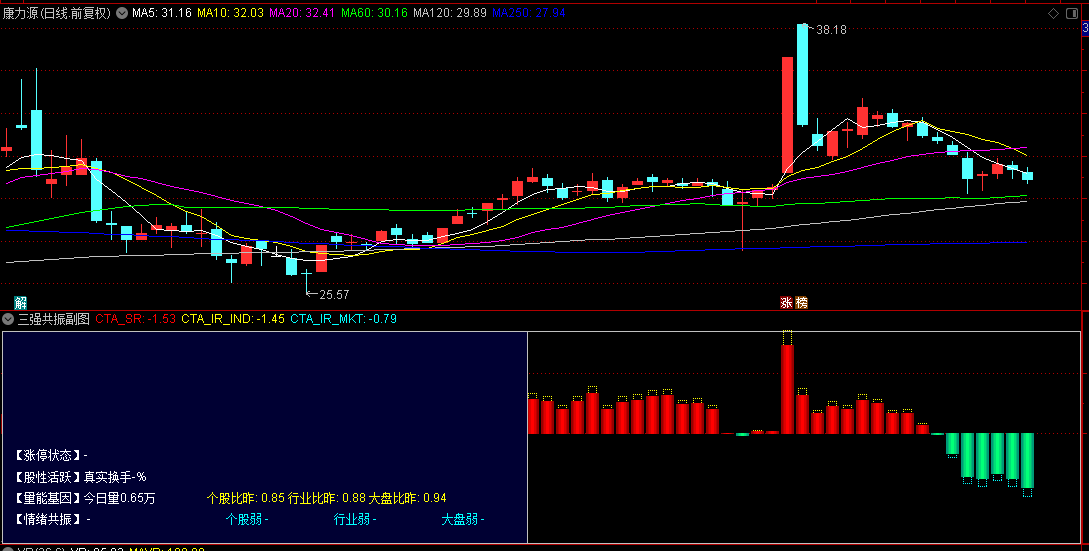The height and width of the screenshot is (551, 1089).
Task: Click the 涨 marker icon under the chart
Action: [786, 302]
